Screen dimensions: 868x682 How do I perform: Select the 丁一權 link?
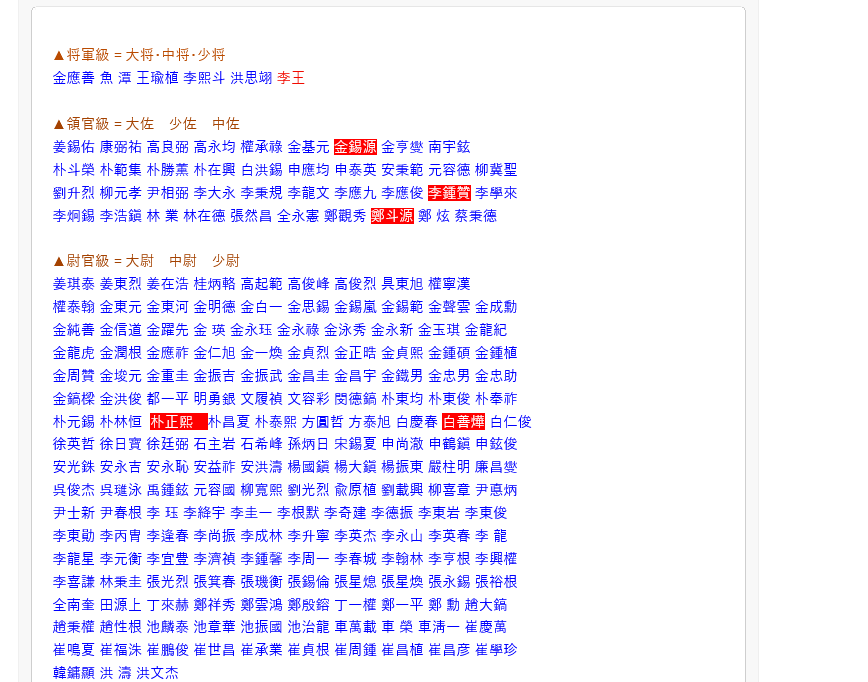tap(355, 605)
